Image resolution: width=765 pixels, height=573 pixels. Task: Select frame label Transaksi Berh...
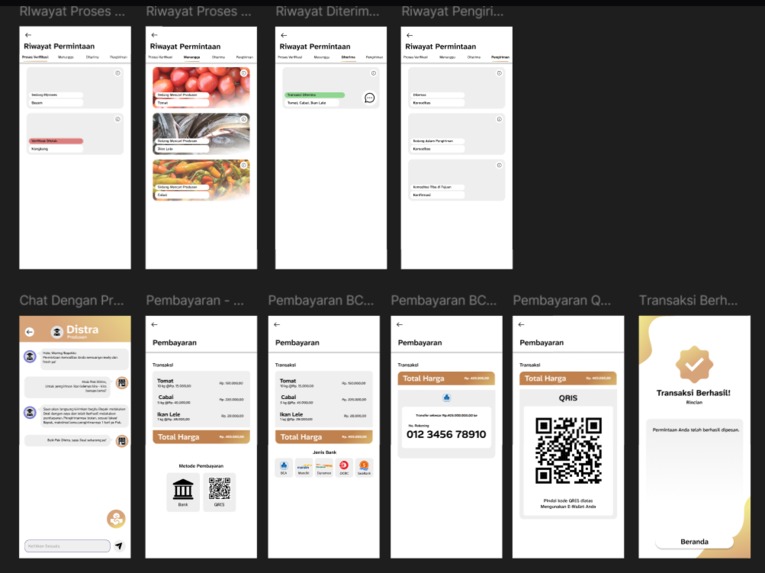coord(688,300)
